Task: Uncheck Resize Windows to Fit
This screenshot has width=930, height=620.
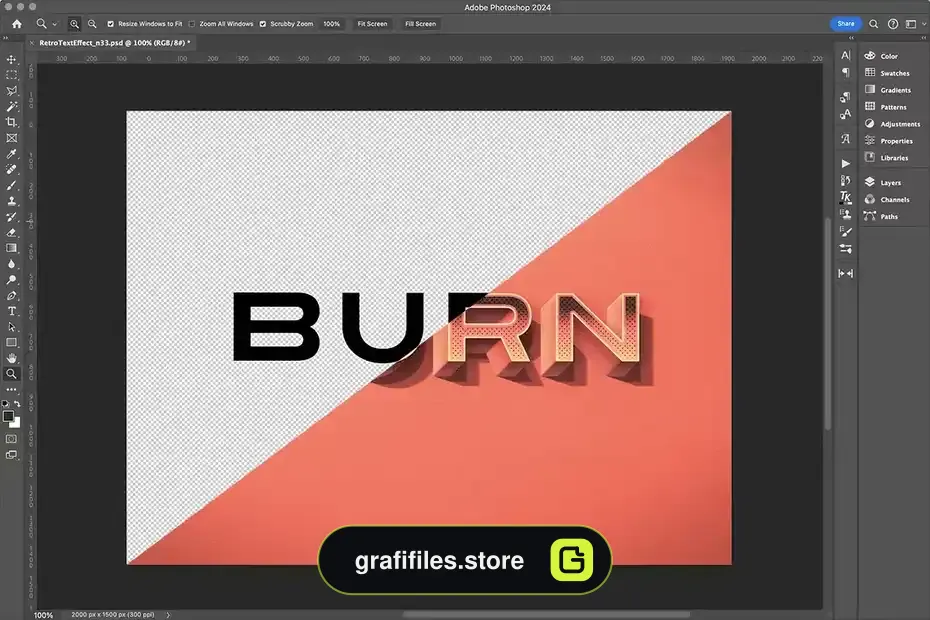Action: (110, 24)
